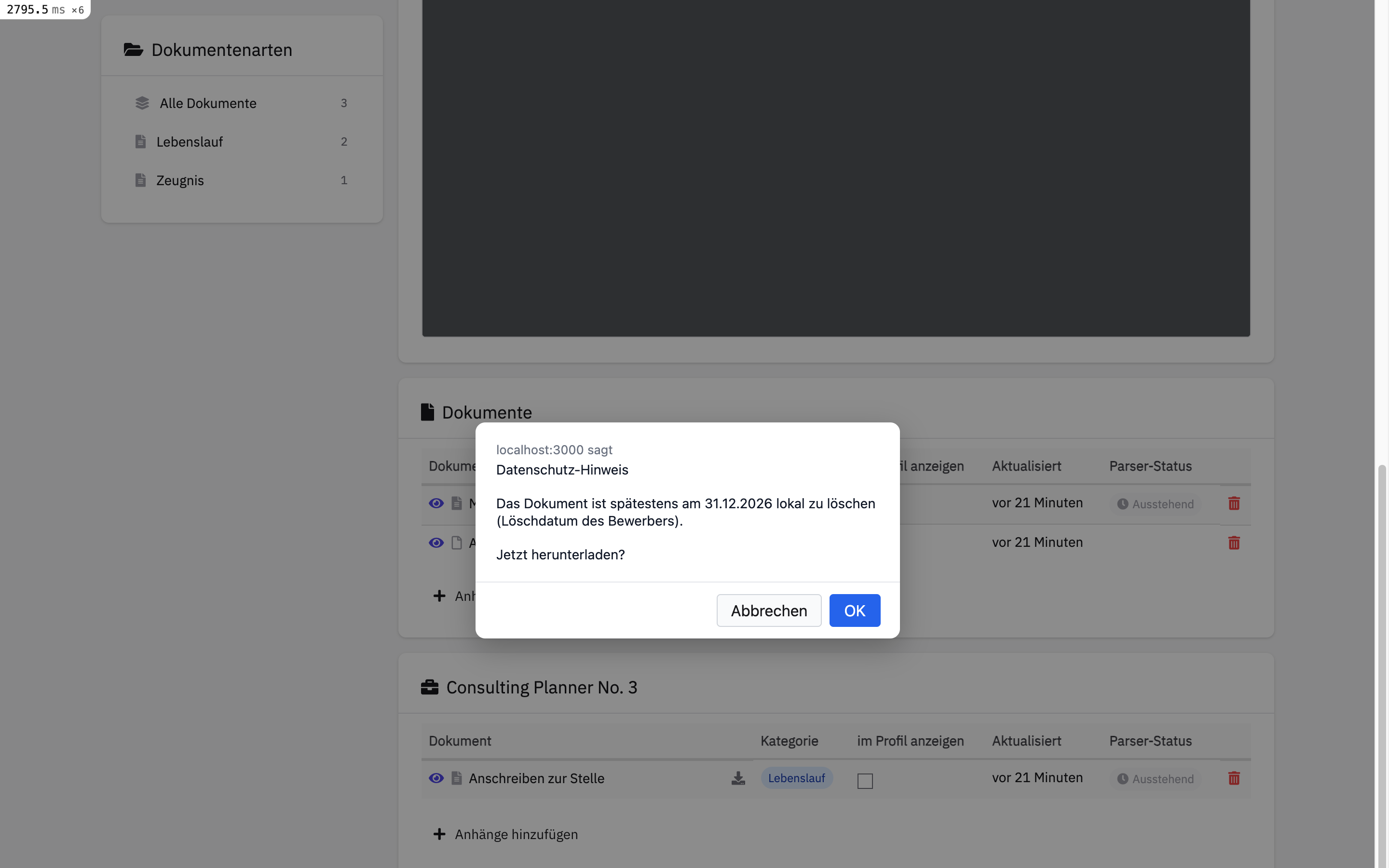This screenshot has width=1389, height=868.
Task: Download Anschreiben zur Stelle document
Action: (x=738, y=778)
